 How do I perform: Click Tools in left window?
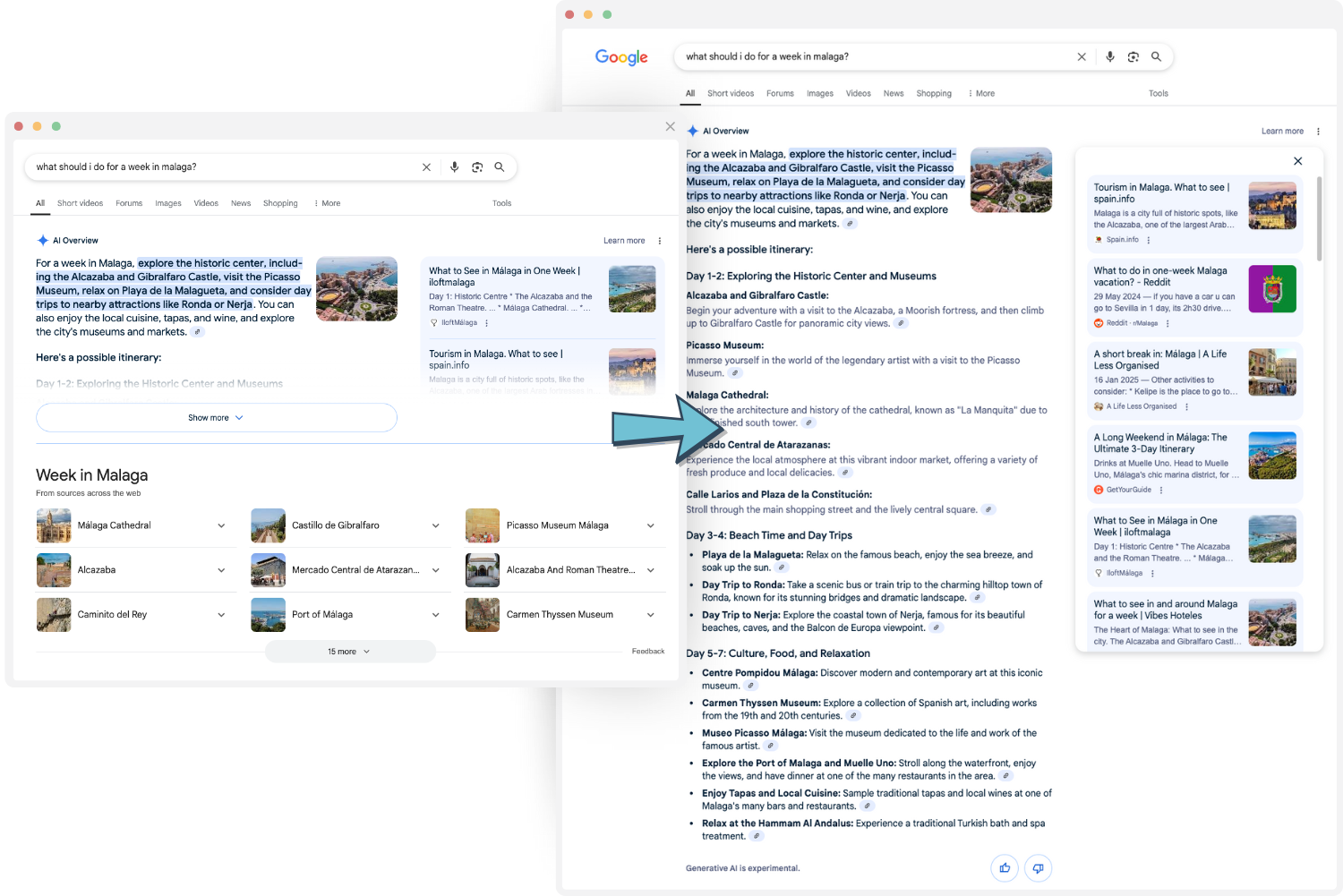point(502,203)
